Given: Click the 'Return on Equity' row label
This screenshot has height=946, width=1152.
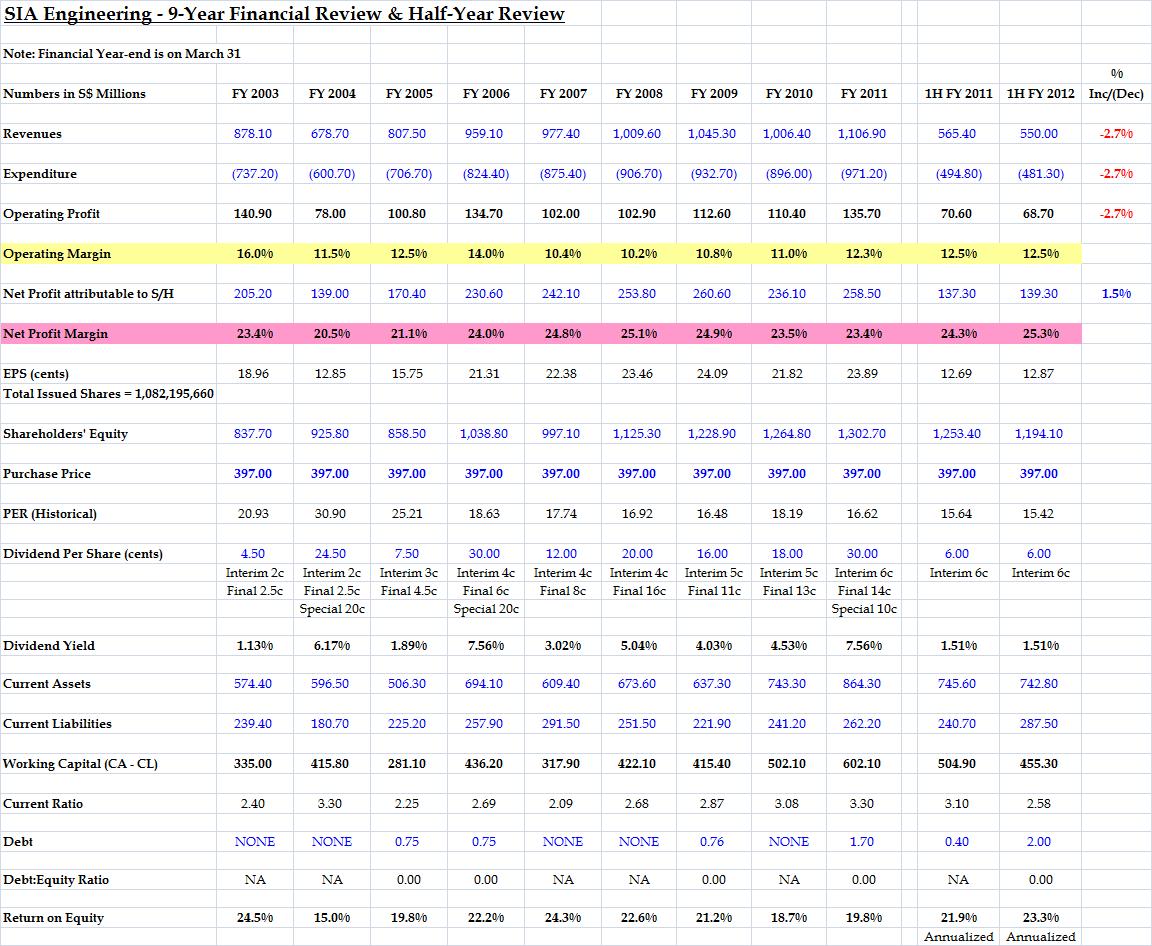Looking at the screenshot, I should pos(53,918).
